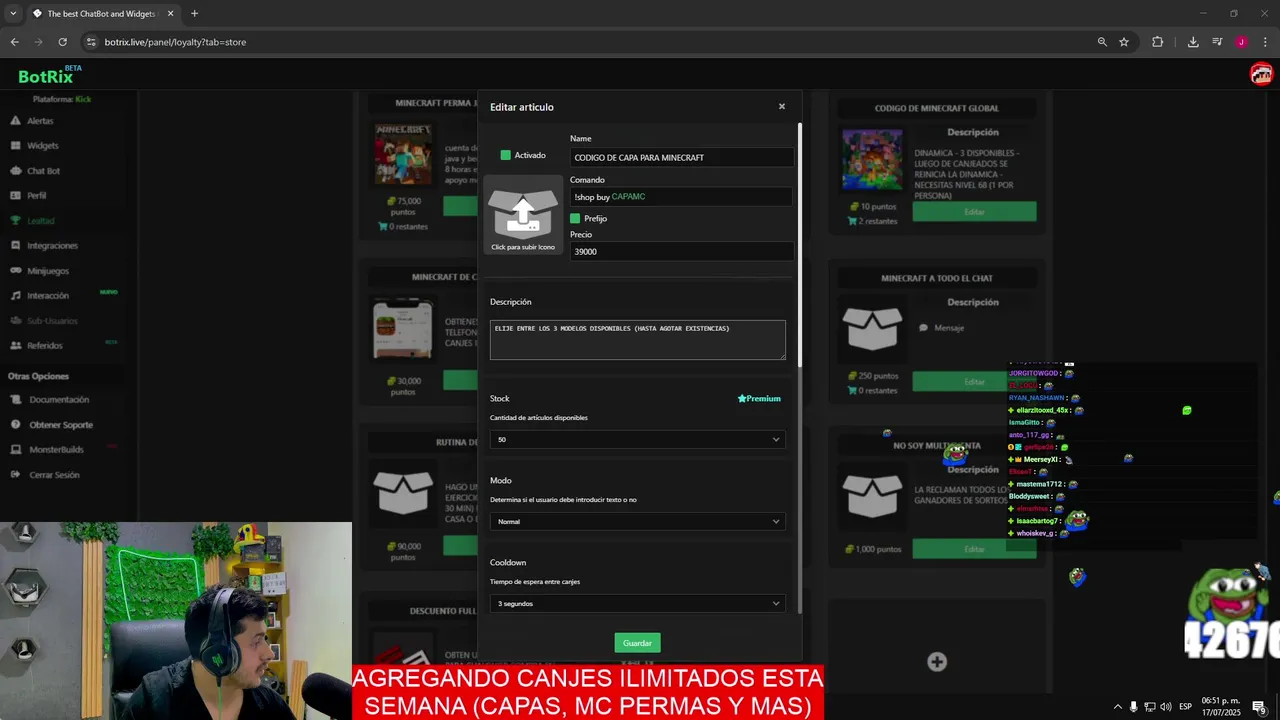This screenshot has width=1280, height=720.
Task: Open Codigo de Minecraft Global thumbnail
Action: point(872,159)
